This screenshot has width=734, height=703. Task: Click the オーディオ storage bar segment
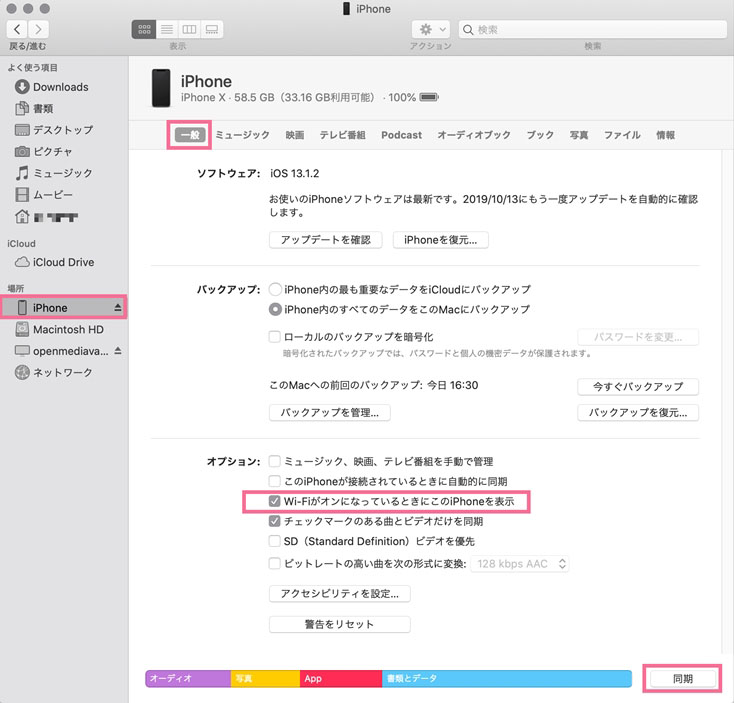(x=188, y=678)
